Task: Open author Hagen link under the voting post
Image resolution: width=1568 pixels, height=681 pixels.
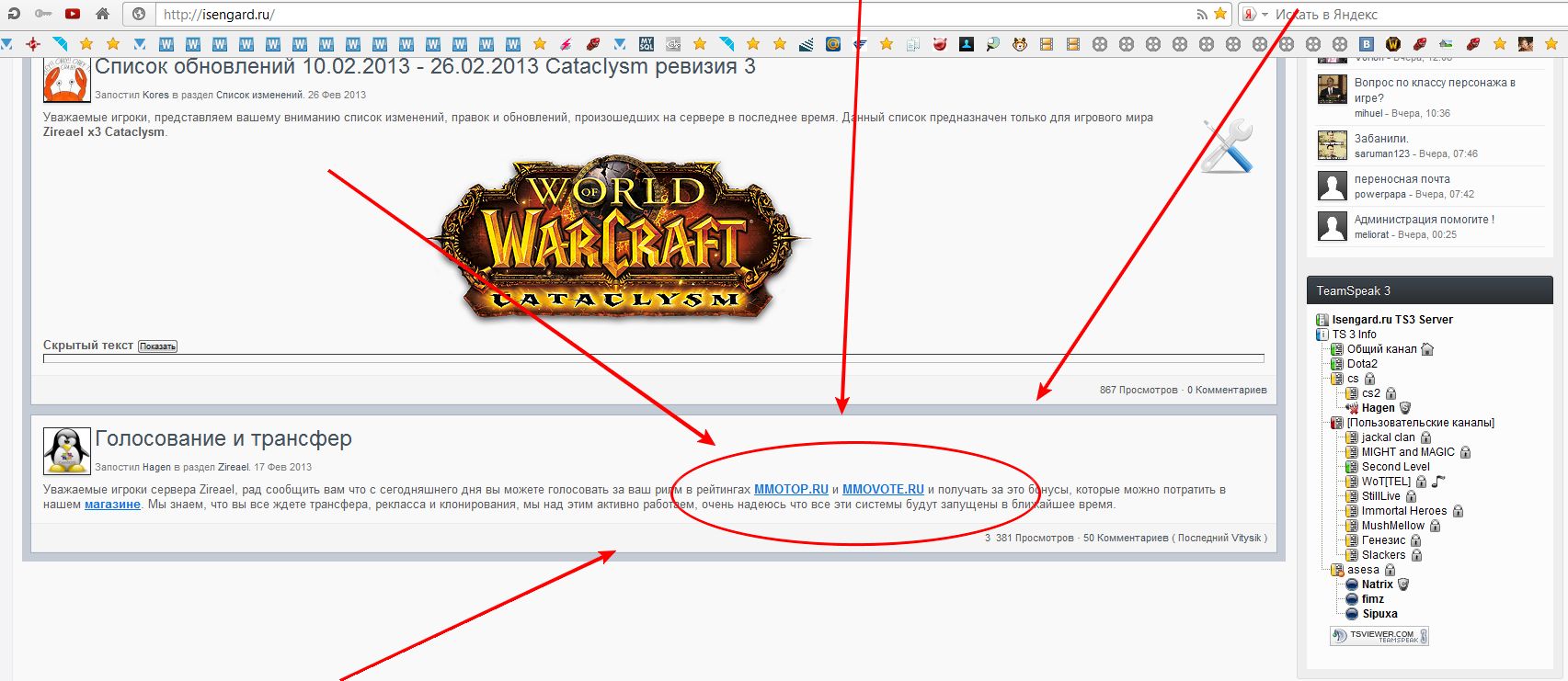Action: click(156, 467)
